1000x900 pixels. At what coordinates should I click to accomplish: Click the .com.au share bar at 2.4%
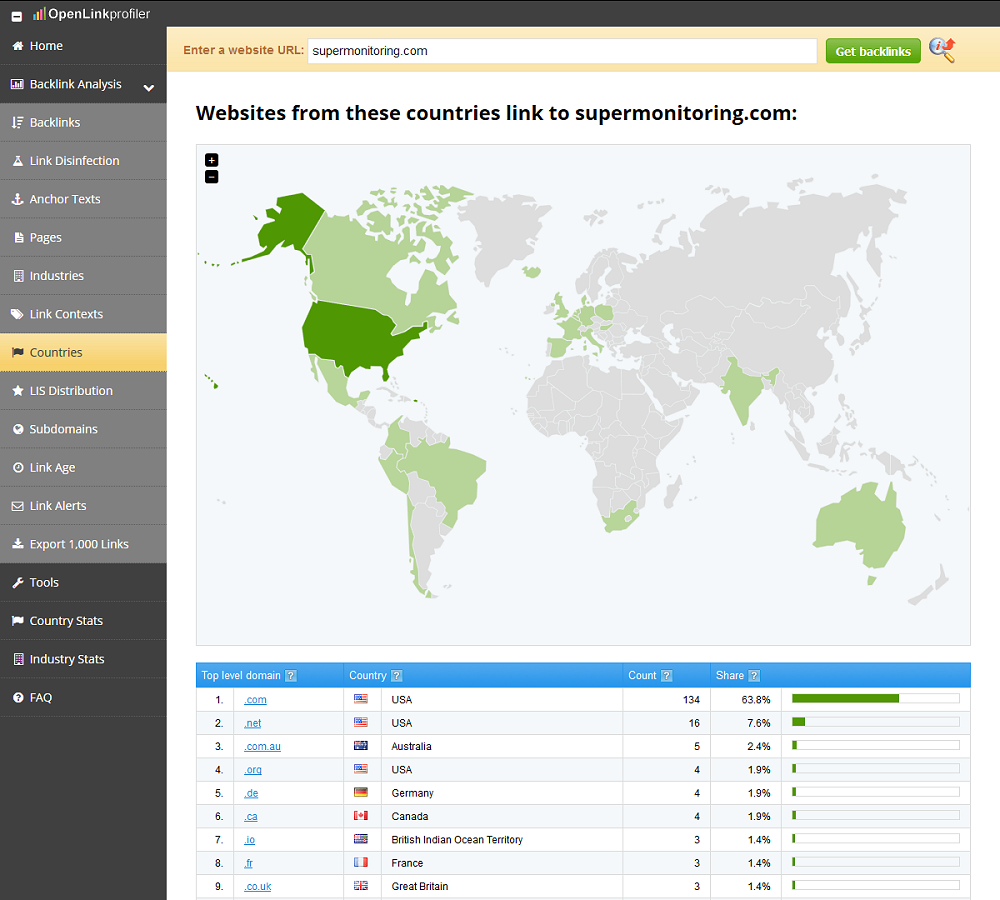point(876,746)
